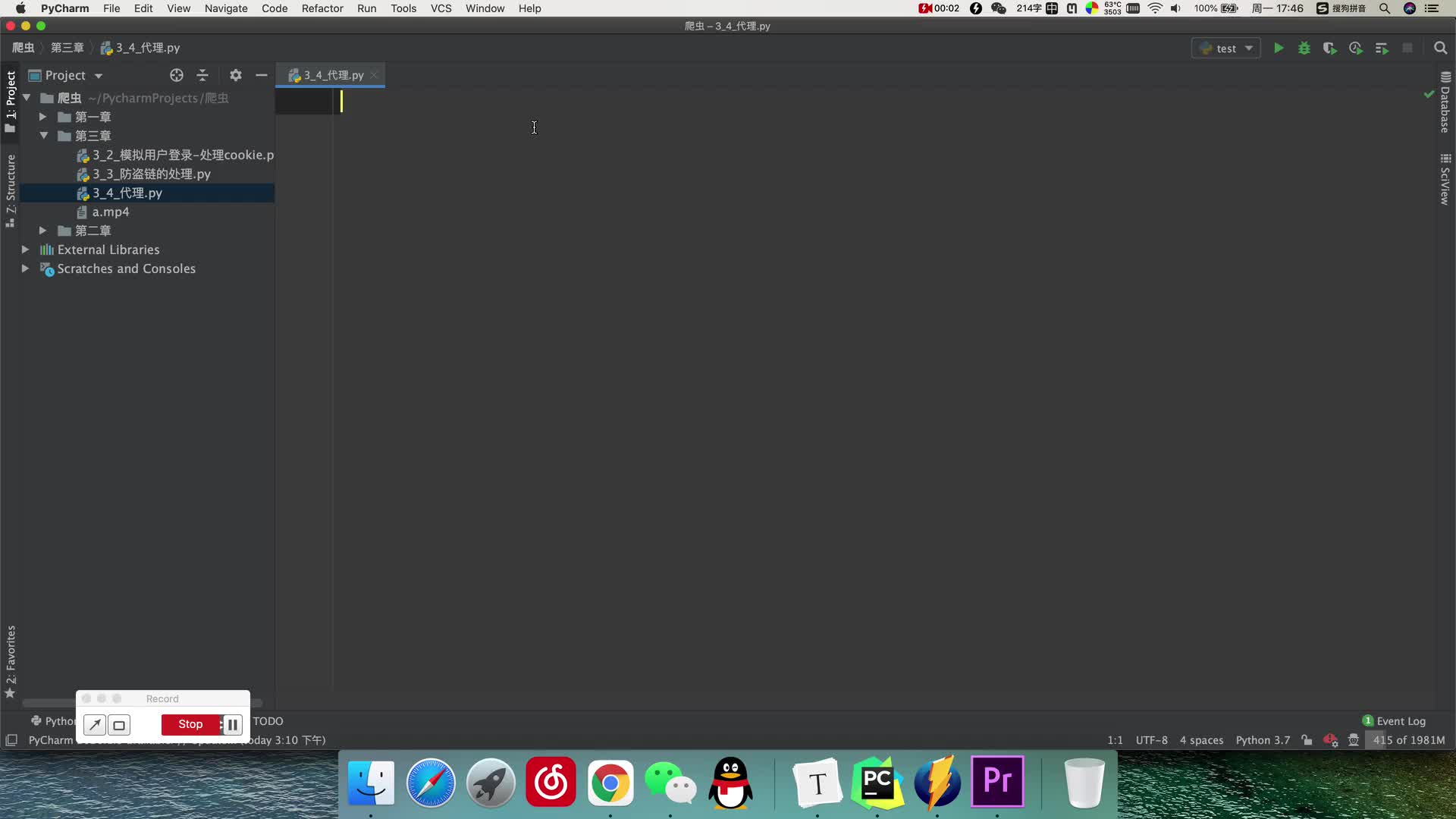Open Spotlight search in macOS menu bar
Viewport: 1456px width, 819px height.
(x=1385, y=8)
